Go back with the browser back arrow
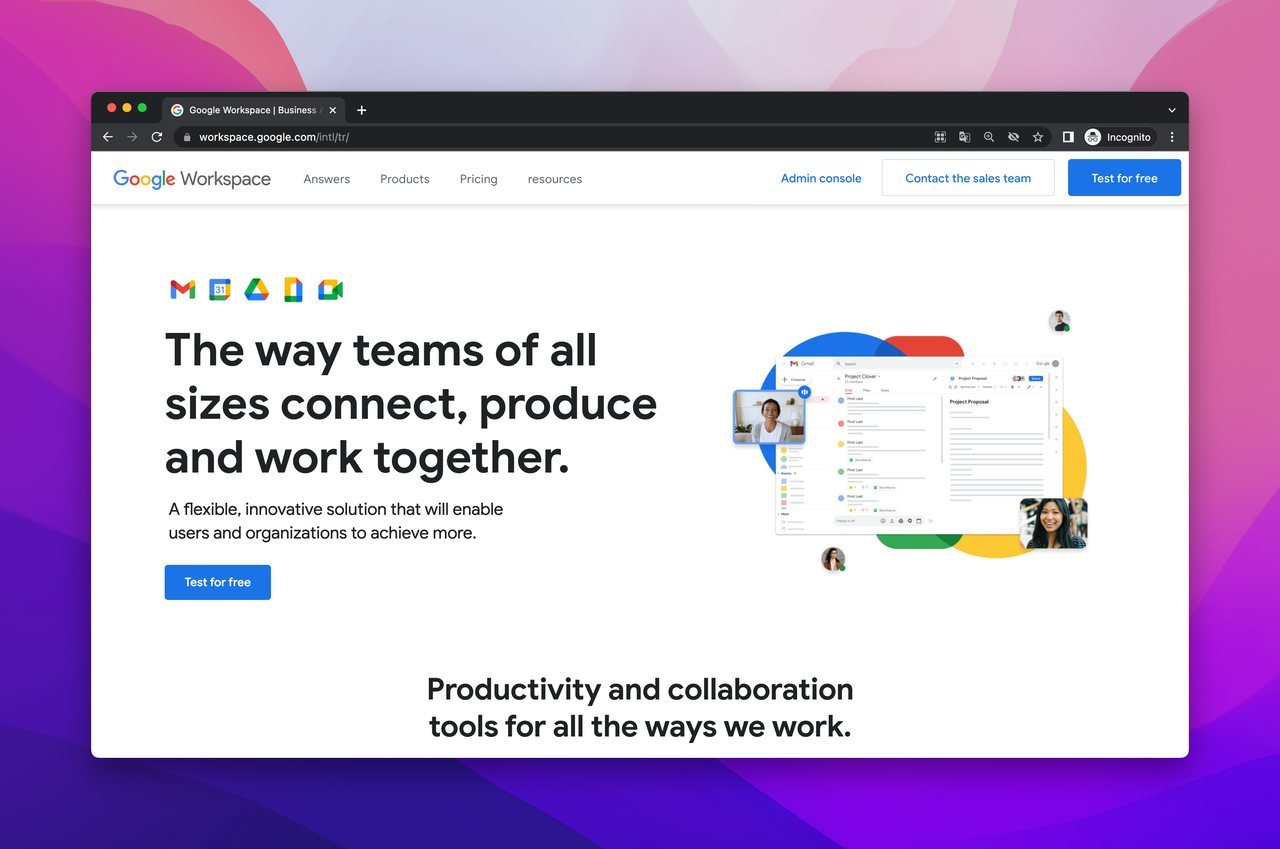 [108, 137]
